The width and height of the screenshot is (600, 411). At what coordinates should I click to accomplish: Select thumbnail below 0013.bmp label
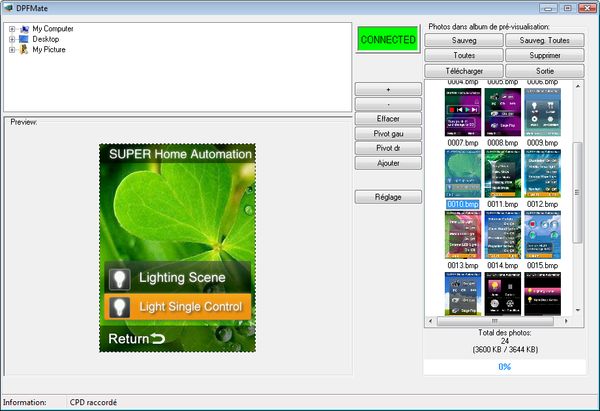pos(463,294)
